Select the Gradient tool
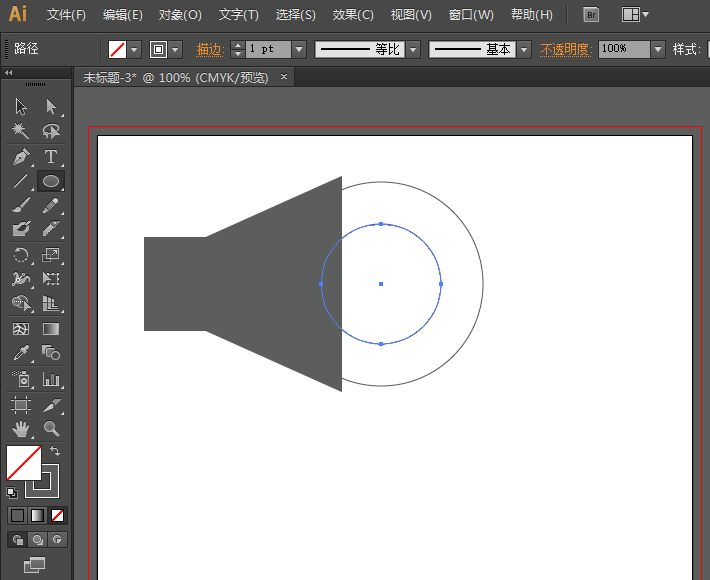This screenshot has width=710, height=580. pos(51,329)
